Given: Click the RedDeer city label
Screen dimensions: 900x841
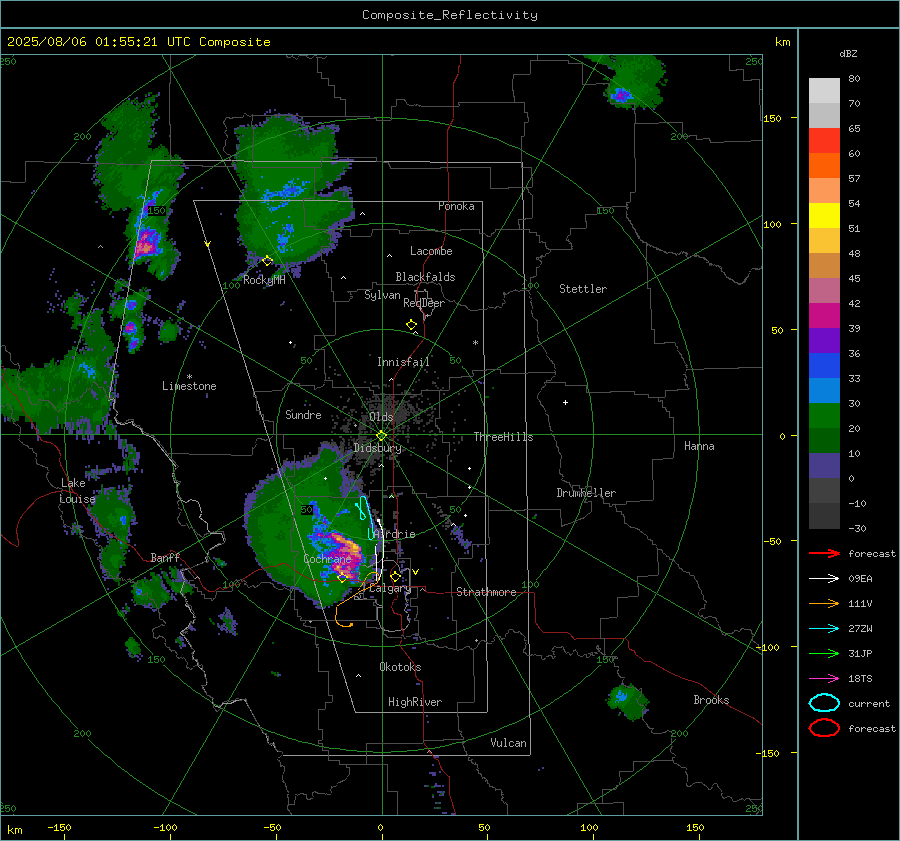Looking at the screenshot, I should tap(424, 303).
